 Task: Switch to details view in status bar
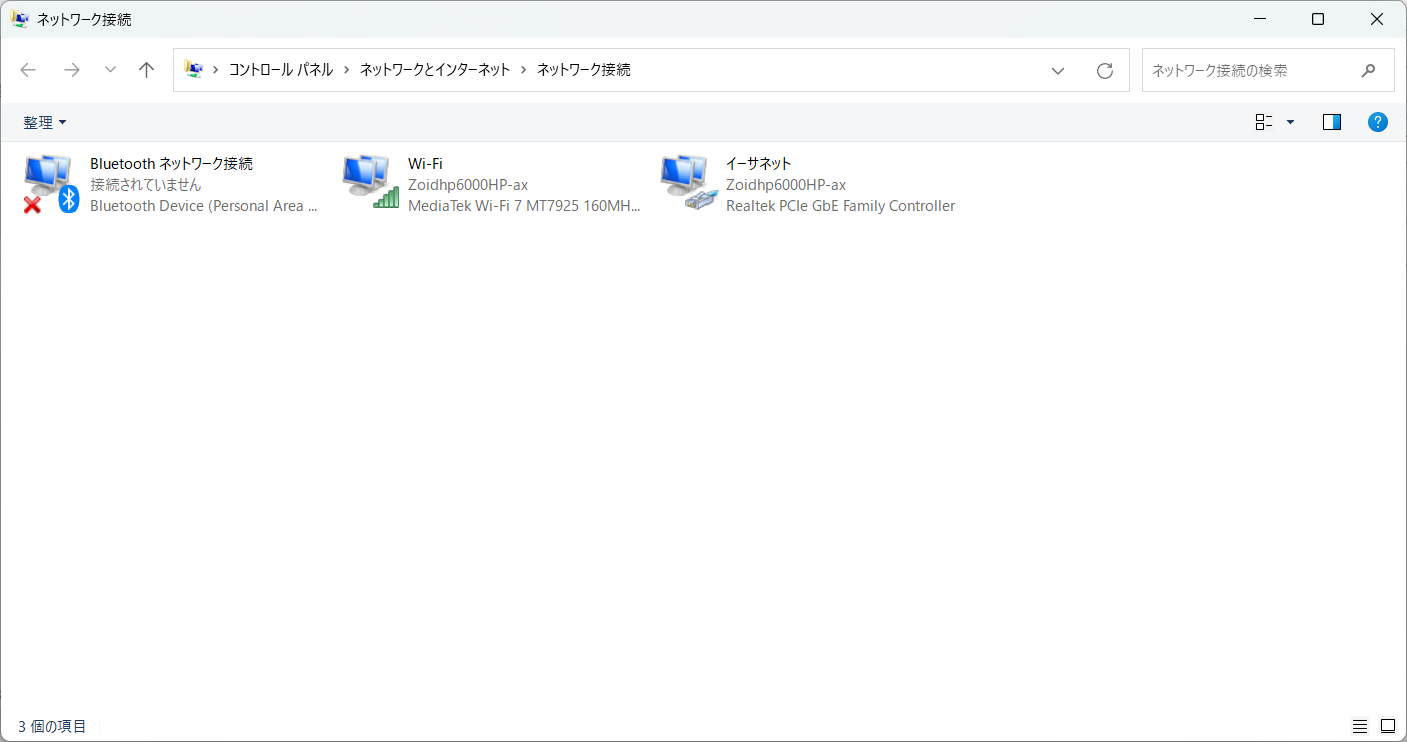(x=1359, y=726)
